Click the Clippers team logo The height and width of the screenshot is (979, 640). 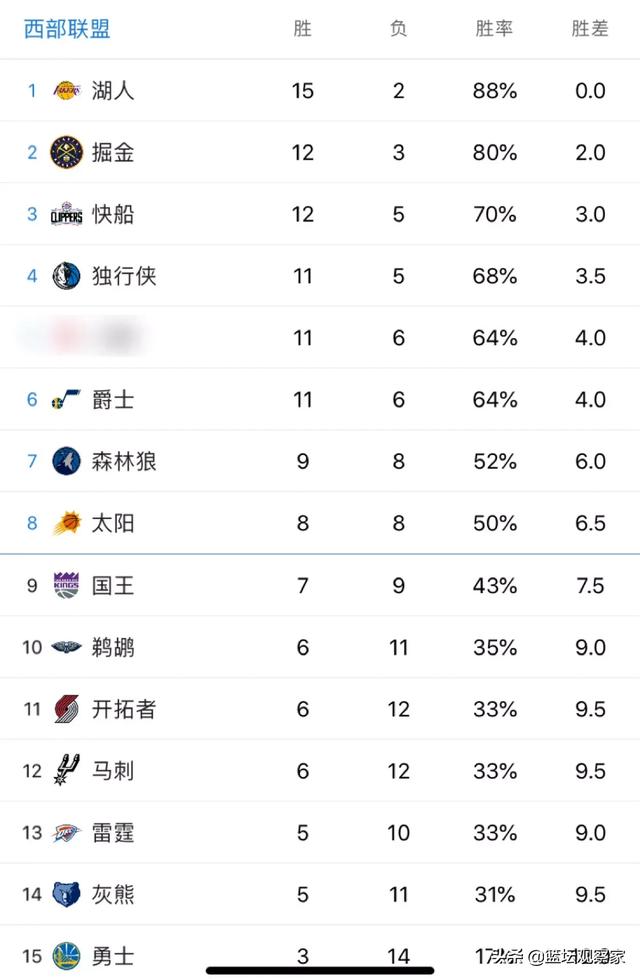coord(66,215)
